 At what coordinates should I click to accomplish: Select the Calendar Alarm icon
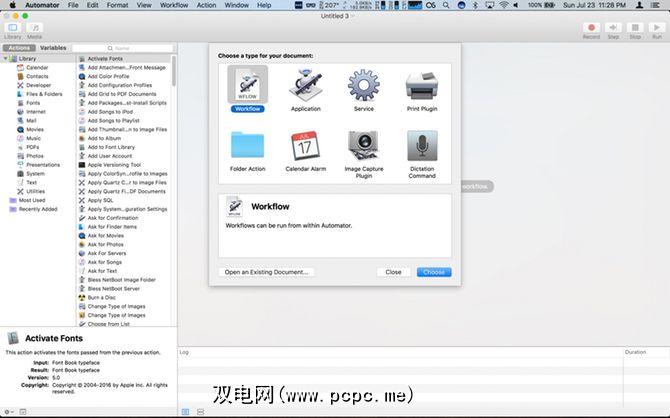pyautogui.click(x=306, y=145)
